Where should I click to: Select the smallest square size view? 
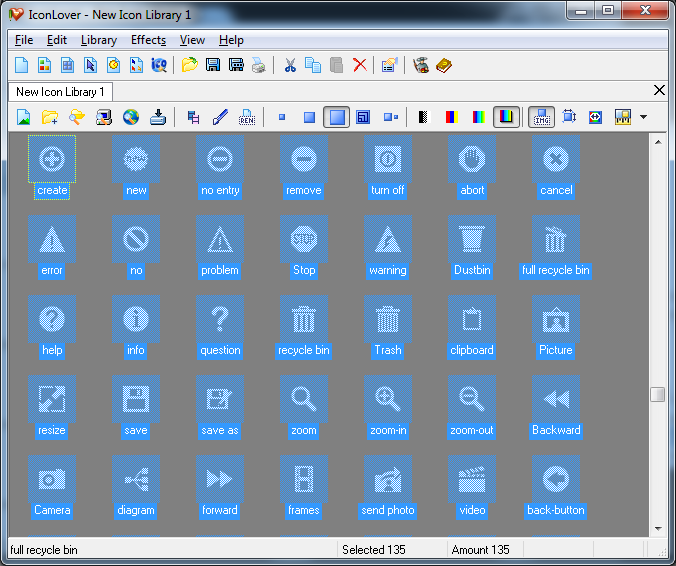pos(282,117)
